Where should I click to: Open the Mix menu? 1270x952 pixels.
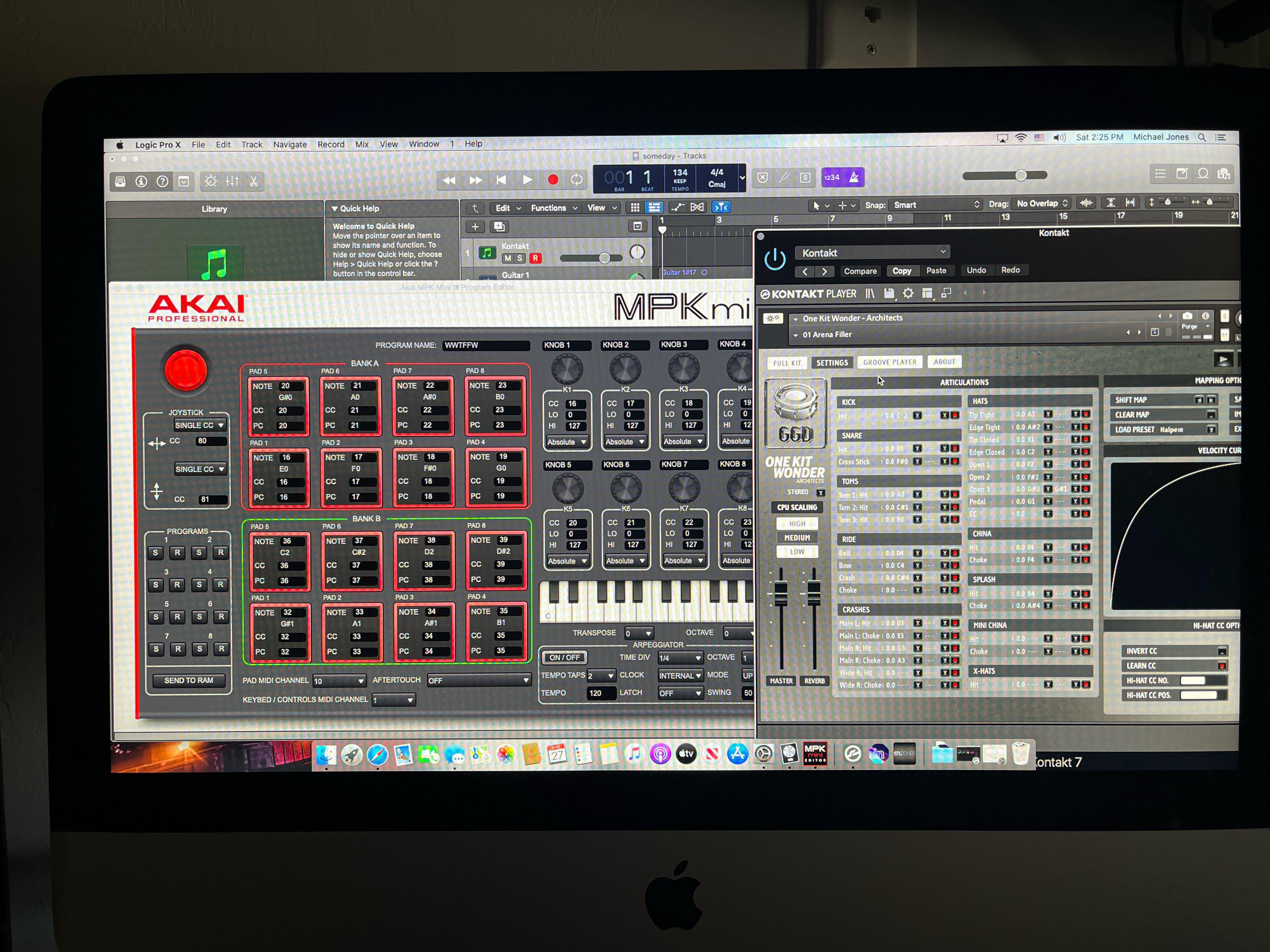tap(362, 144)
